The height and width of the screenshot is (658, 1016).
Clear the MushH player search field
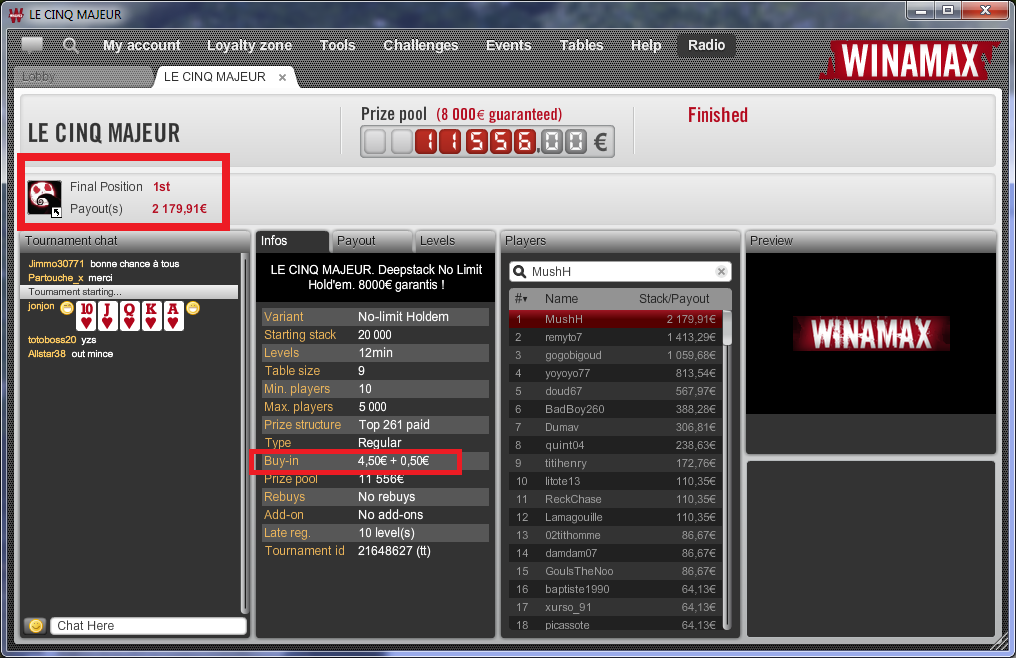(721, 272)
